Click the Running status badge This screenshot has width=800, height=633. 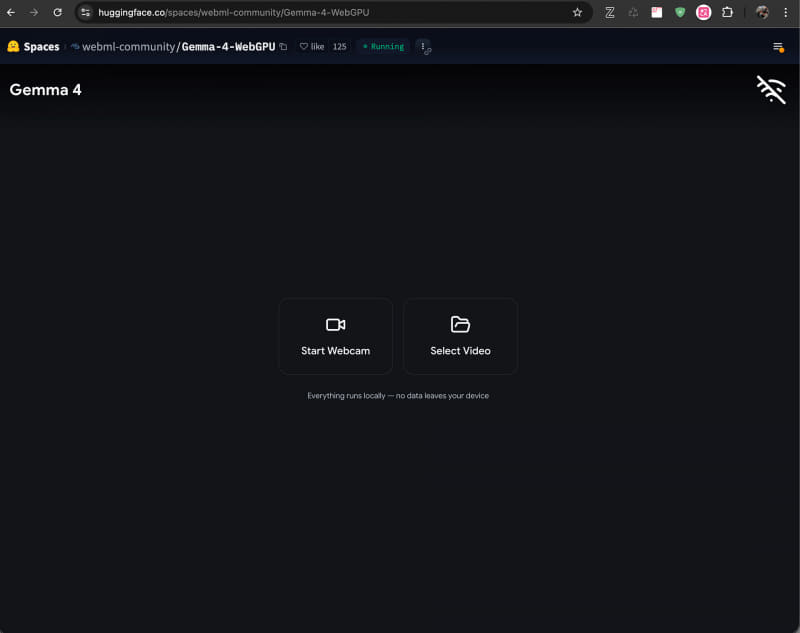[x=382, y=46]
